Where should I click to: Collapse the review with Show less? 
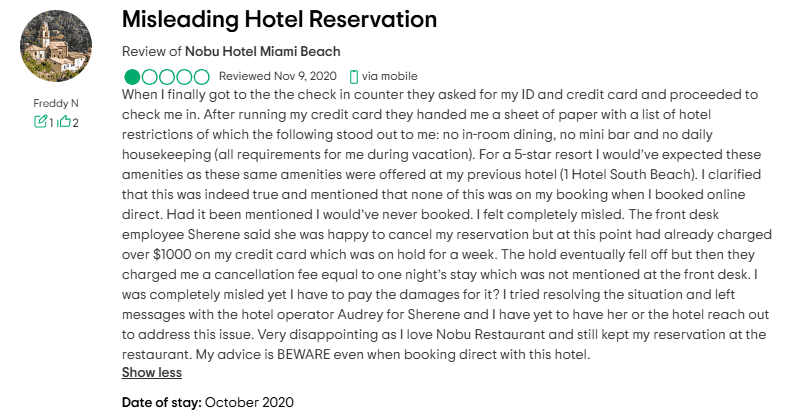click(x=151, y=372)
